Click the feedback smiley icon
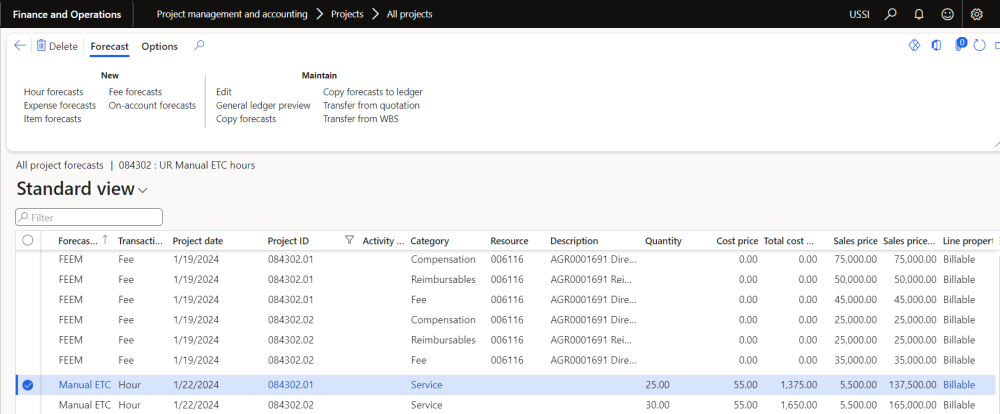Screen dimensions: 1000x414 coord(947,15)
